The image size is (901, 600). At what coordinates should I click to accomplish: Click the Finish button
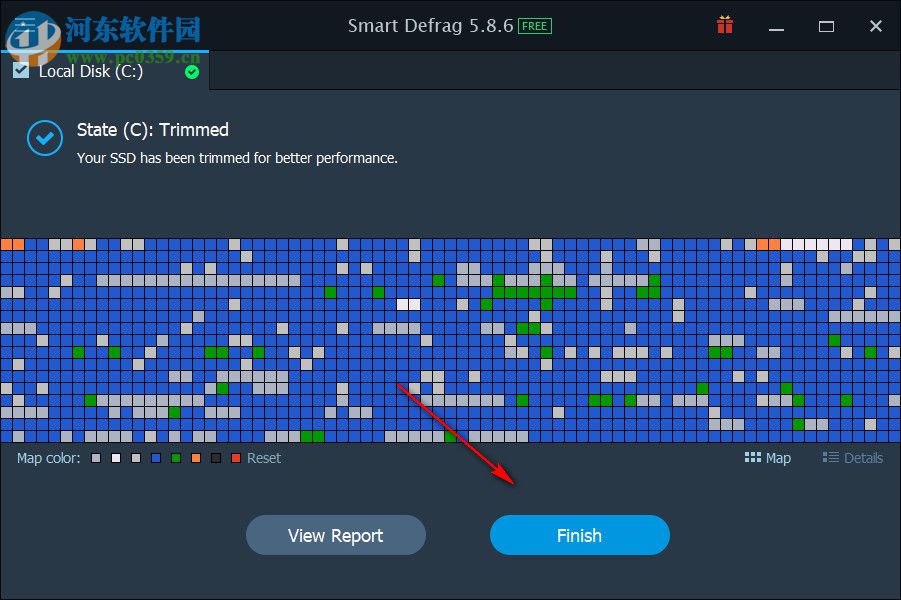tap(579, 535)
